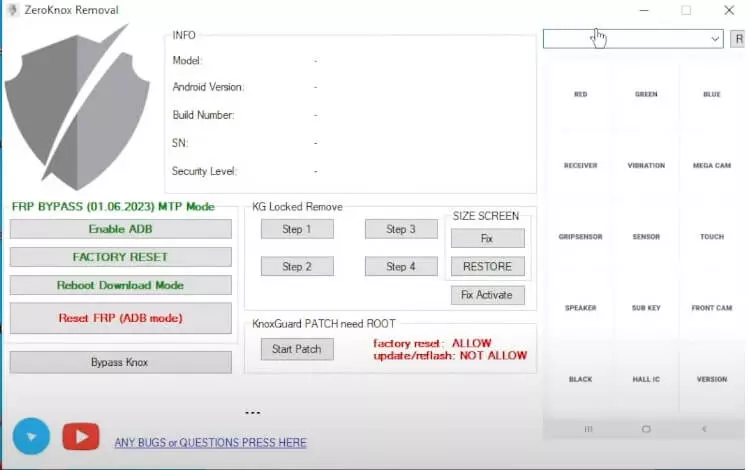Open the Telegram round icon
This screenshot has width=748, height=470.
tap(31, 436)
